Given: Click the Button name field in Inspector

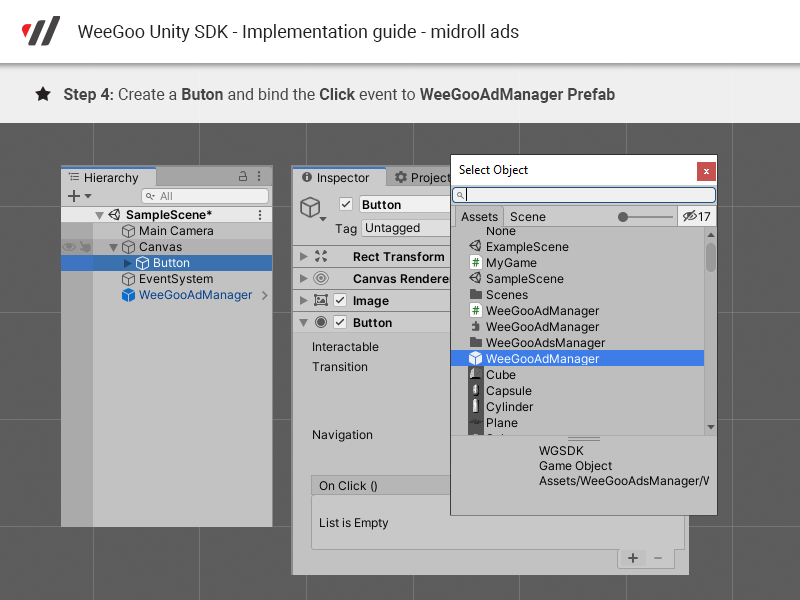Looking at the screenshot, I should point(405,204).
